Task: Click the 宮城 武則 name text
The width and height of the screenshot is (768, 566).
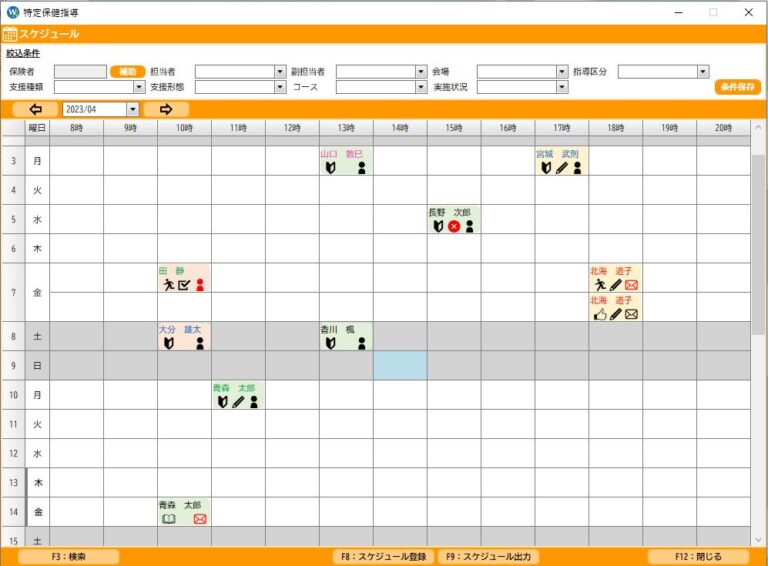Action: coord(557,154)
